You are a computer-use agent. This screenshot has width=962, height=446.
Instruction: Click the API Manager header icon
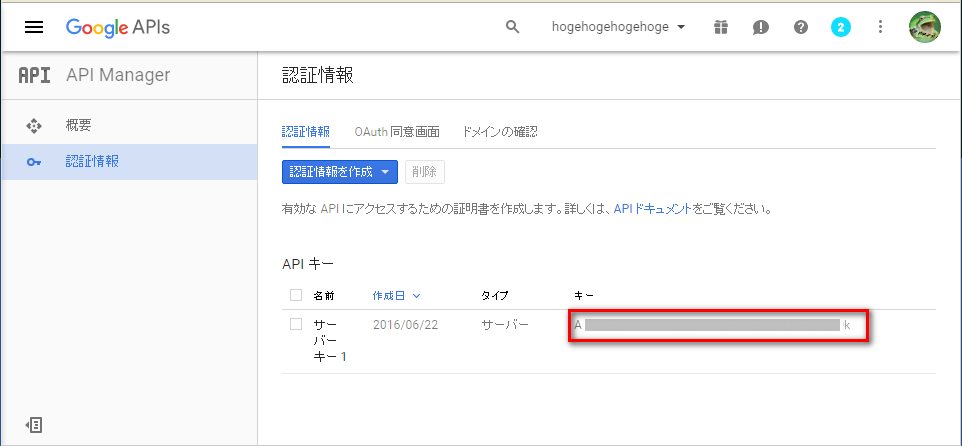click(35, 75)
